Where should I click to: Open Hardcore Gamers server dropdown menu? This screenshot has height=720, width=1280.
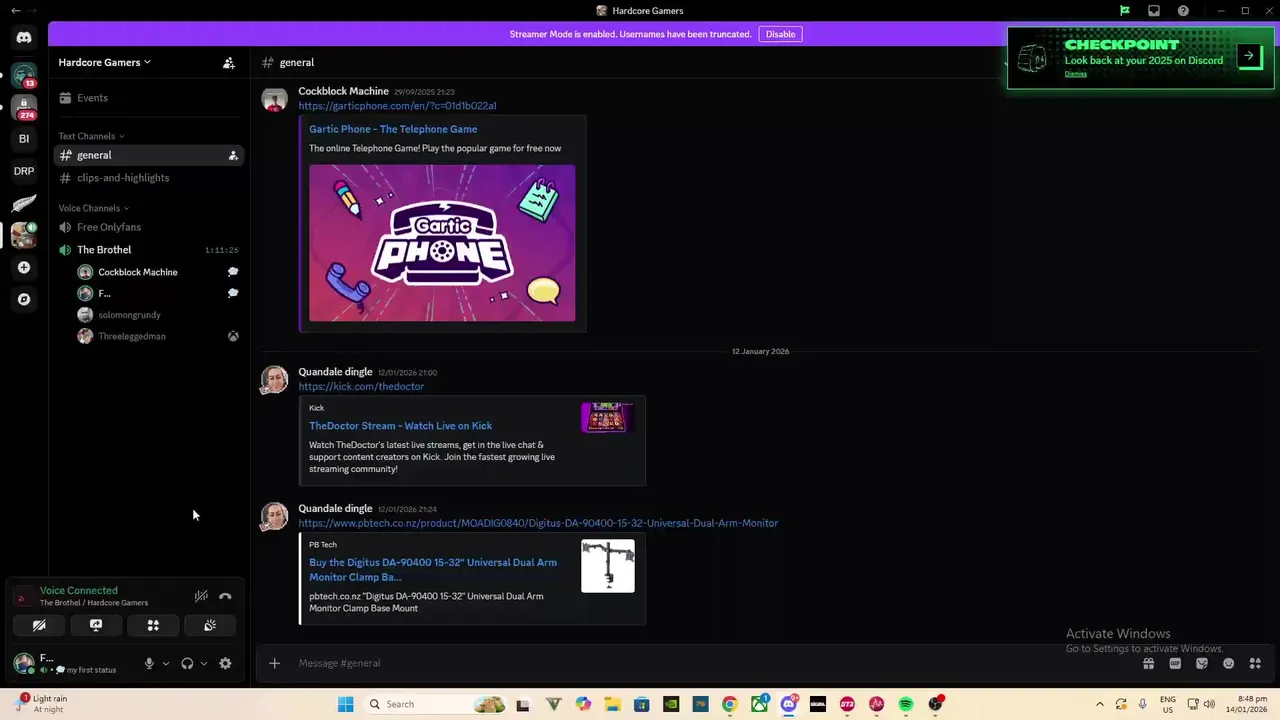click(x=105, y=62)
